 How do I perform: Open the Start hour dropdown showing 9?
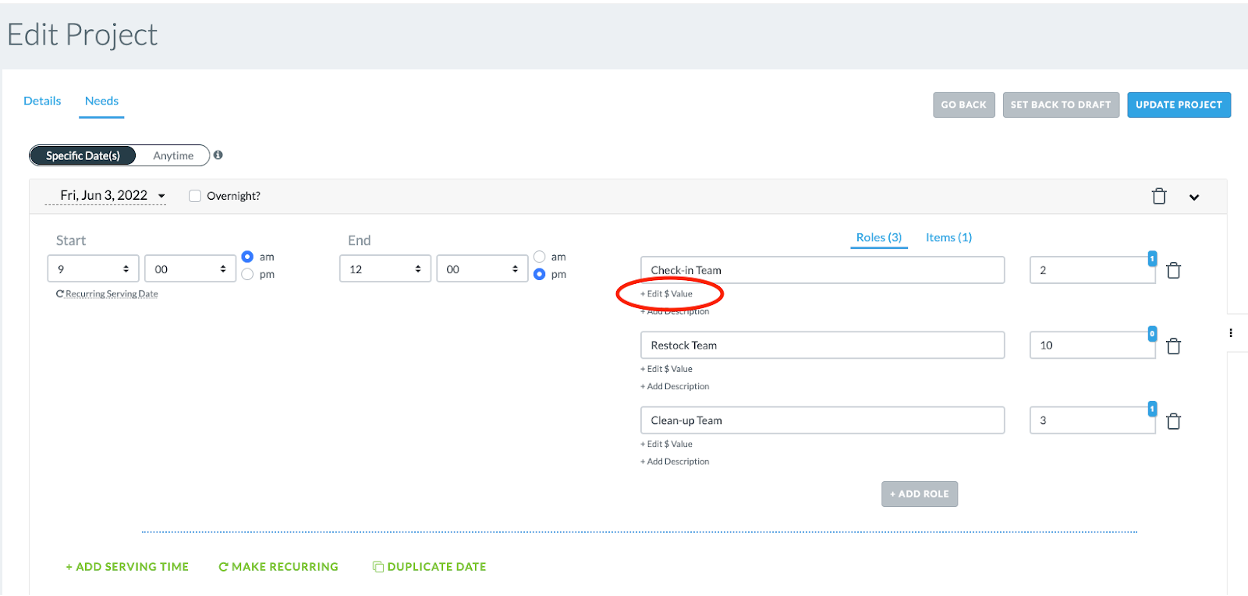[x=93, y=269]
